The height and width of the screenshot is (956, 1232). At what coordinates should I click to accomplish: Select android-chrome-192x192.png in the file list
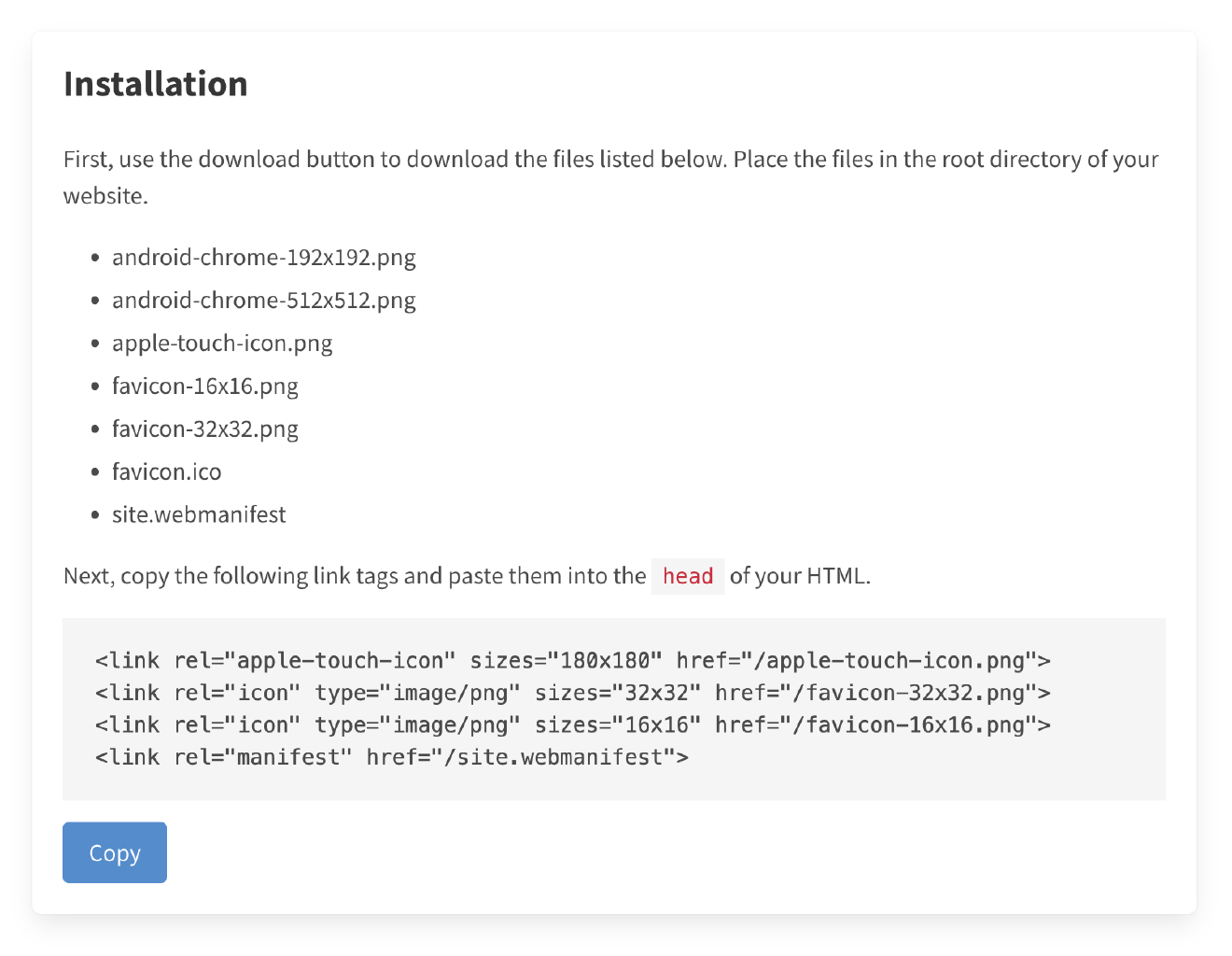click(x=263, y=258)
